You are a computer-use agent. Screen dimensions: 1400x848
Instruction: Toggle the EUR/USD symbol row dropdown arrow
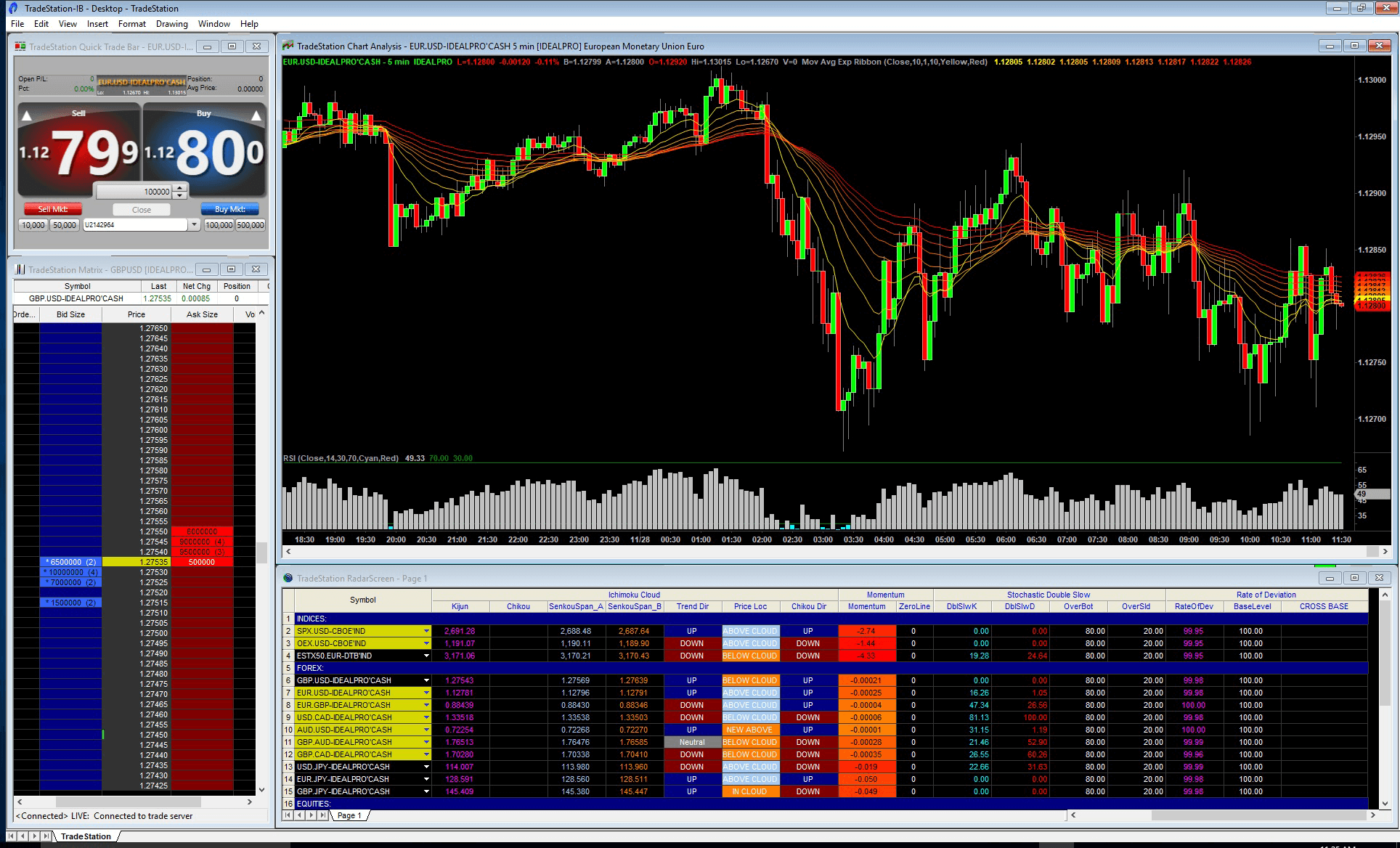pos(425,692)
